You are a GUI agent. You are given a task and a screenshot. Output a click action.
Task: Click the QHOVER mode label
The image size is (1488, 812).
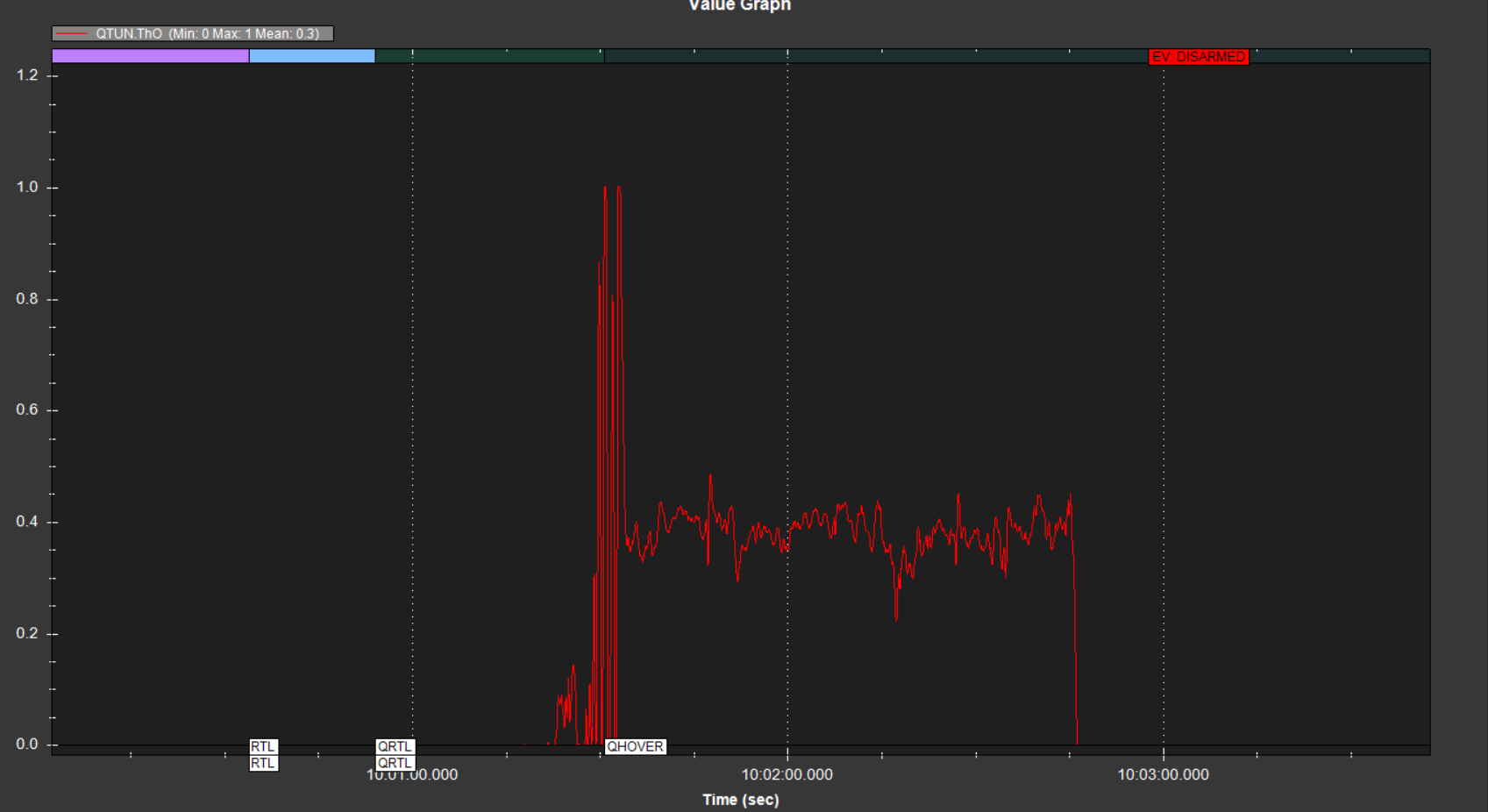point(635,747)
